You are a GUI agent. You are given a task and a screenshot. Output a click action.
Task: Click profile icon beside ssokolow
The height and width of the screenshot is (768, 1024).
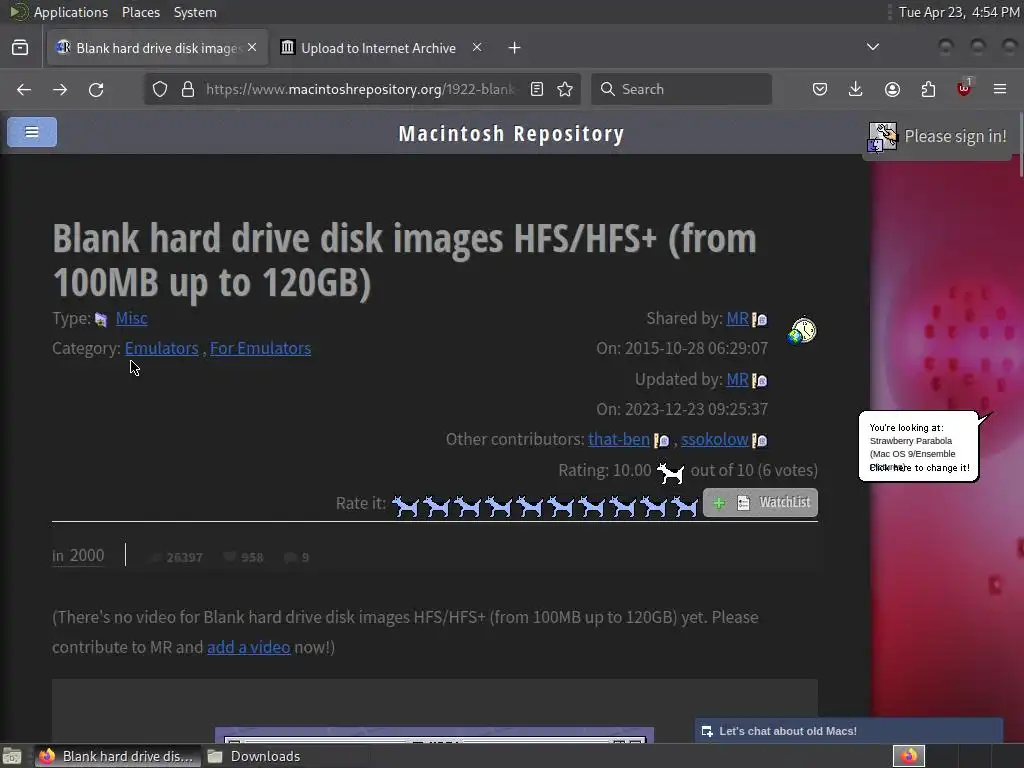point(760,441)
